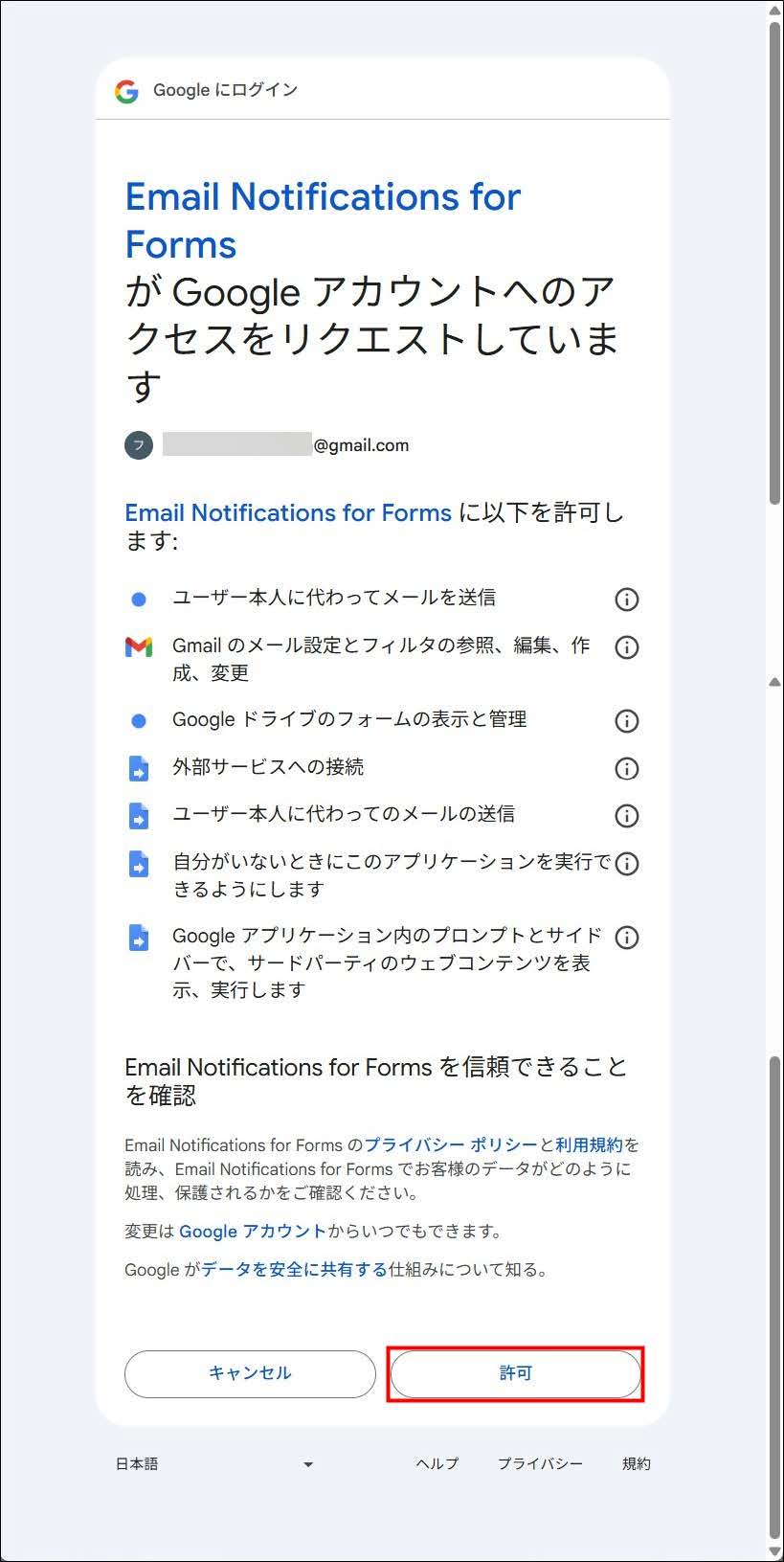Click the Gmail icon in permission list
This screenshot has height=1562, width=784.
coord(139,647)
